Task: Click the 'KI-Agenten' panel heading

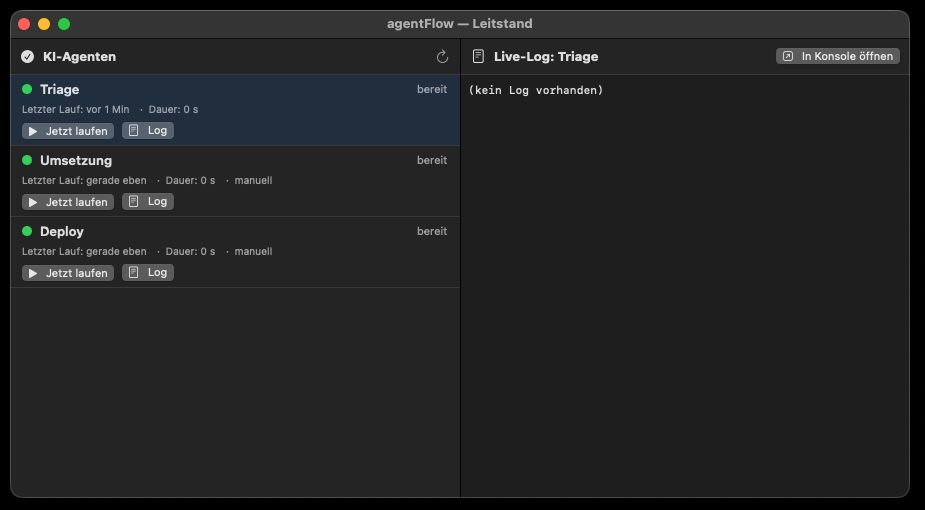Action: [80, 57]
